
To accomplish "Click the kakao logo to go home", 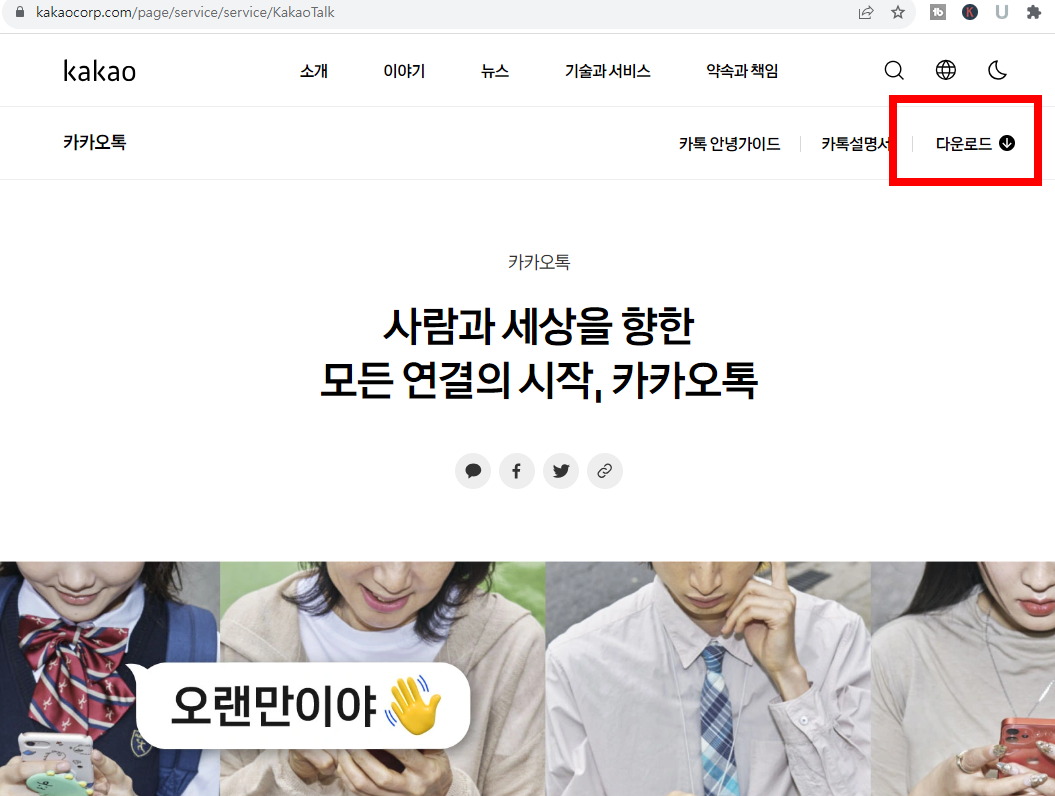I will 98,70.
